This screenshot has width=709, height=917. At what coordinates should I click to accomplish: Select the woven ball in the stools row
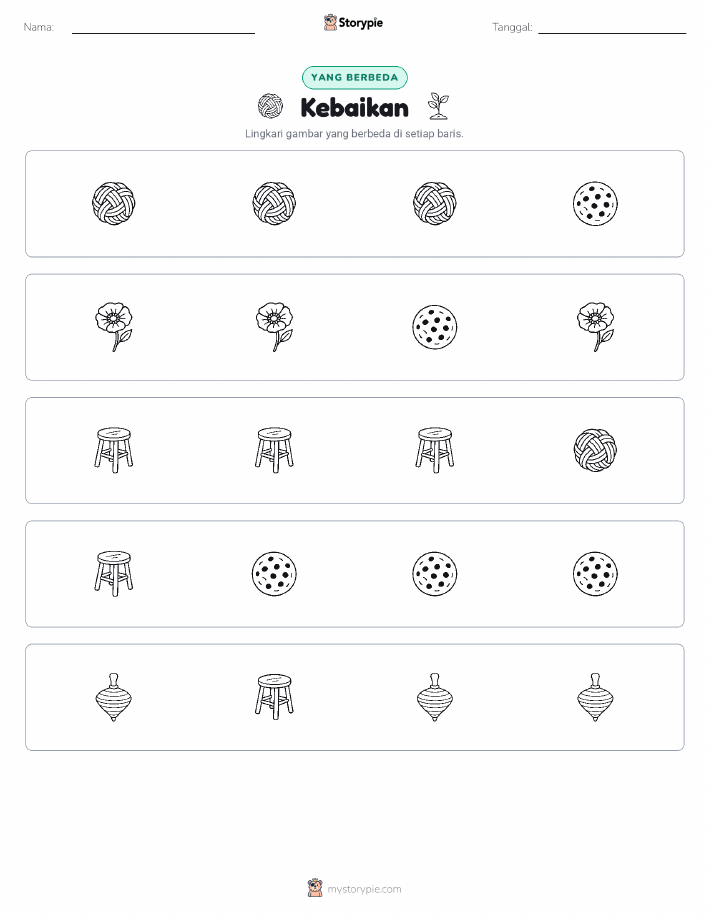(x=595, y=450)
